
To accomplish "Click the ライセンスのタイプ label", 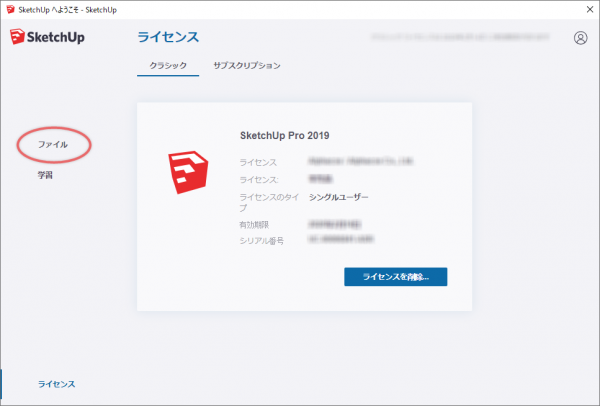I will click(269, 202).
